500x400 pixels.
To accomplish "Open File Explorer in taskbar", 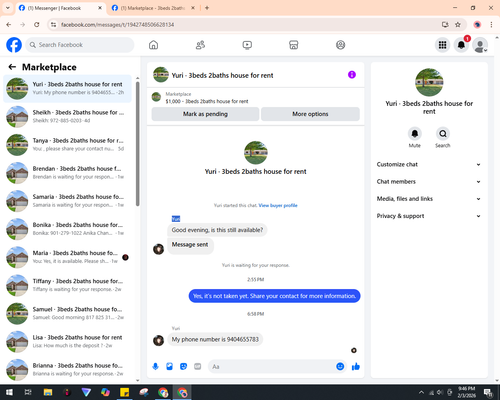I will click(48, 392).
